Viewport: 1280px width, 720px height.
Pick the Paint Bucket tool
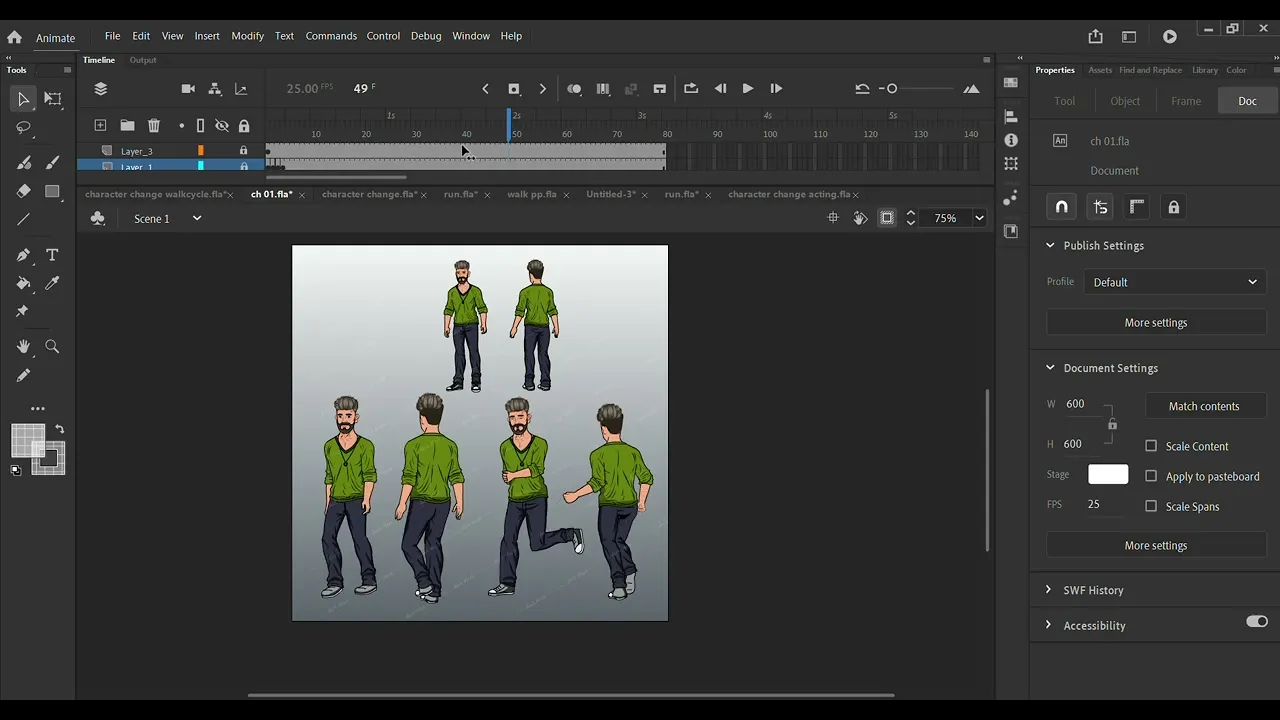[24, 283]
